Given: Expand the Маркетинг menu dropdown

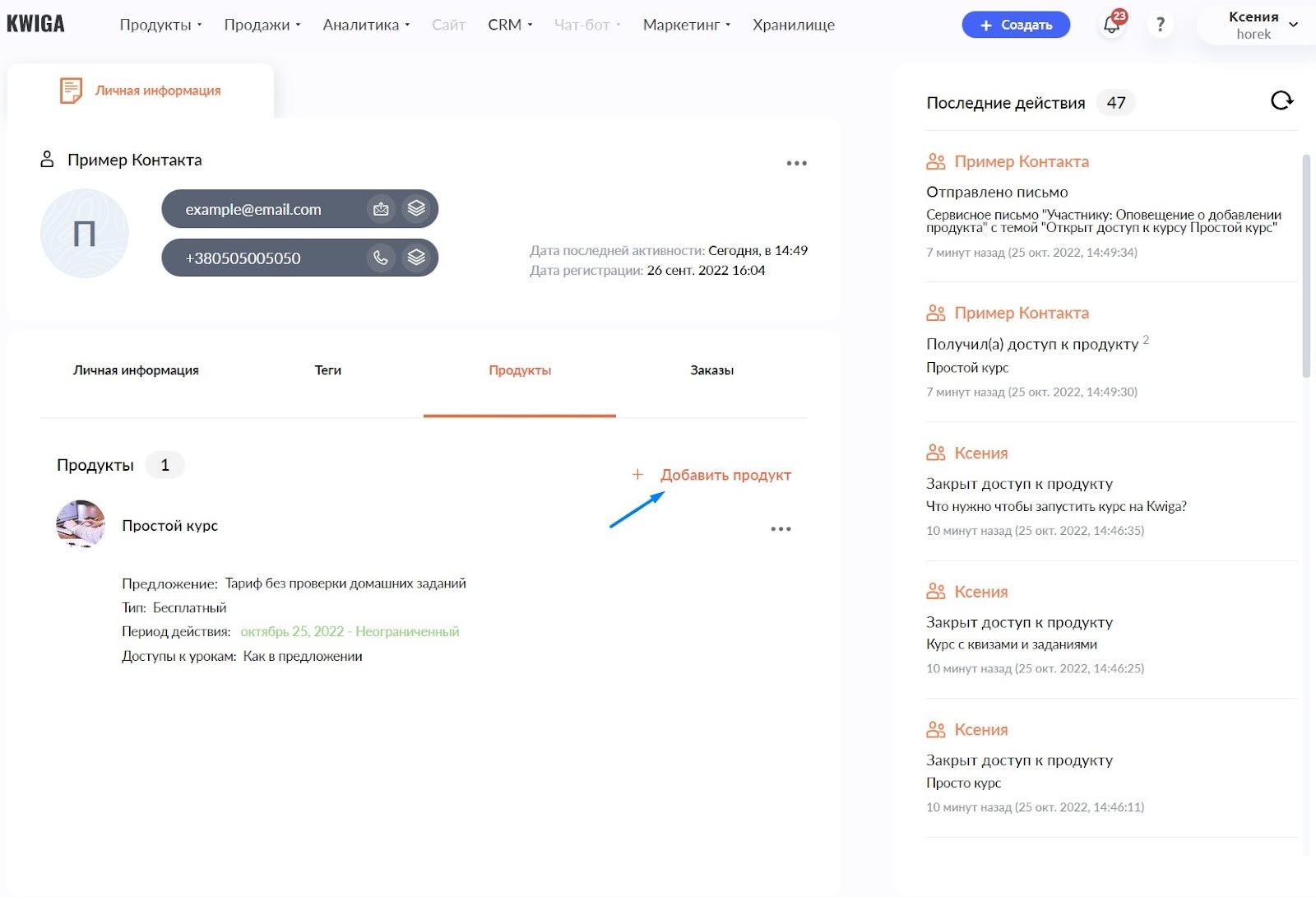Looking at the screenshot, I should click(x=686, y=25).
